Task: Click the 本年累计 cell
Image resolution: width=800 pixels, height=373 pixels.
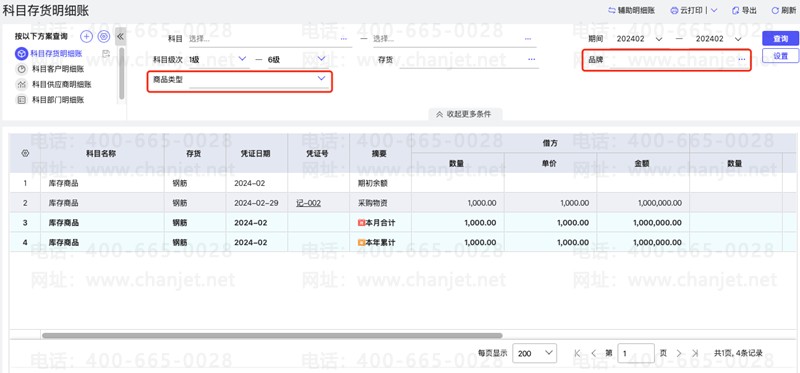Action: pyautogui.click(x=381, y=242)
